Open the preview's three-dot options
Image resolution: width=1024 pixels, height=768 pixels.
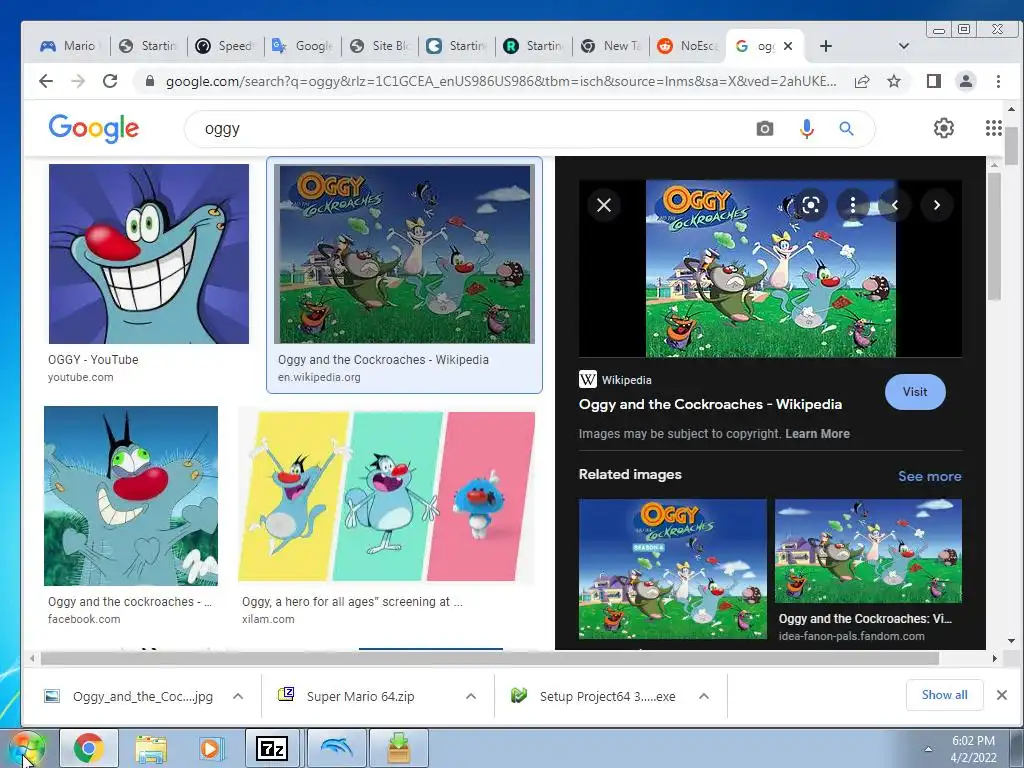852,205
